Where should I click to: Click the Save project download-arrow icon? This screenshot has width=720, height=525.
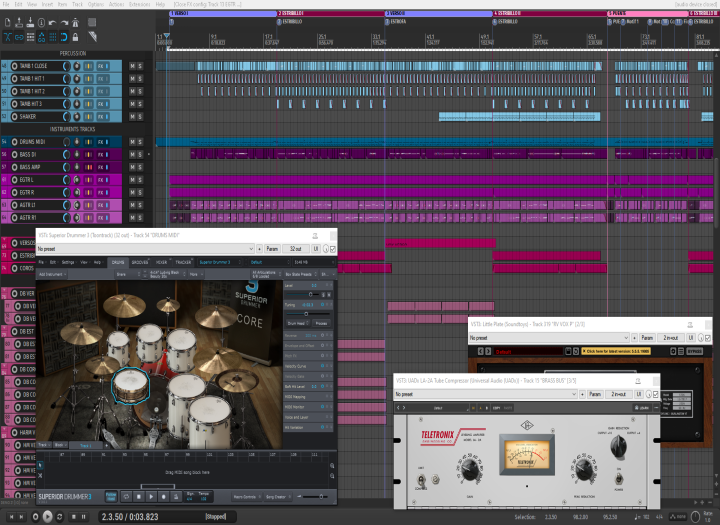(x=30, y=23)
